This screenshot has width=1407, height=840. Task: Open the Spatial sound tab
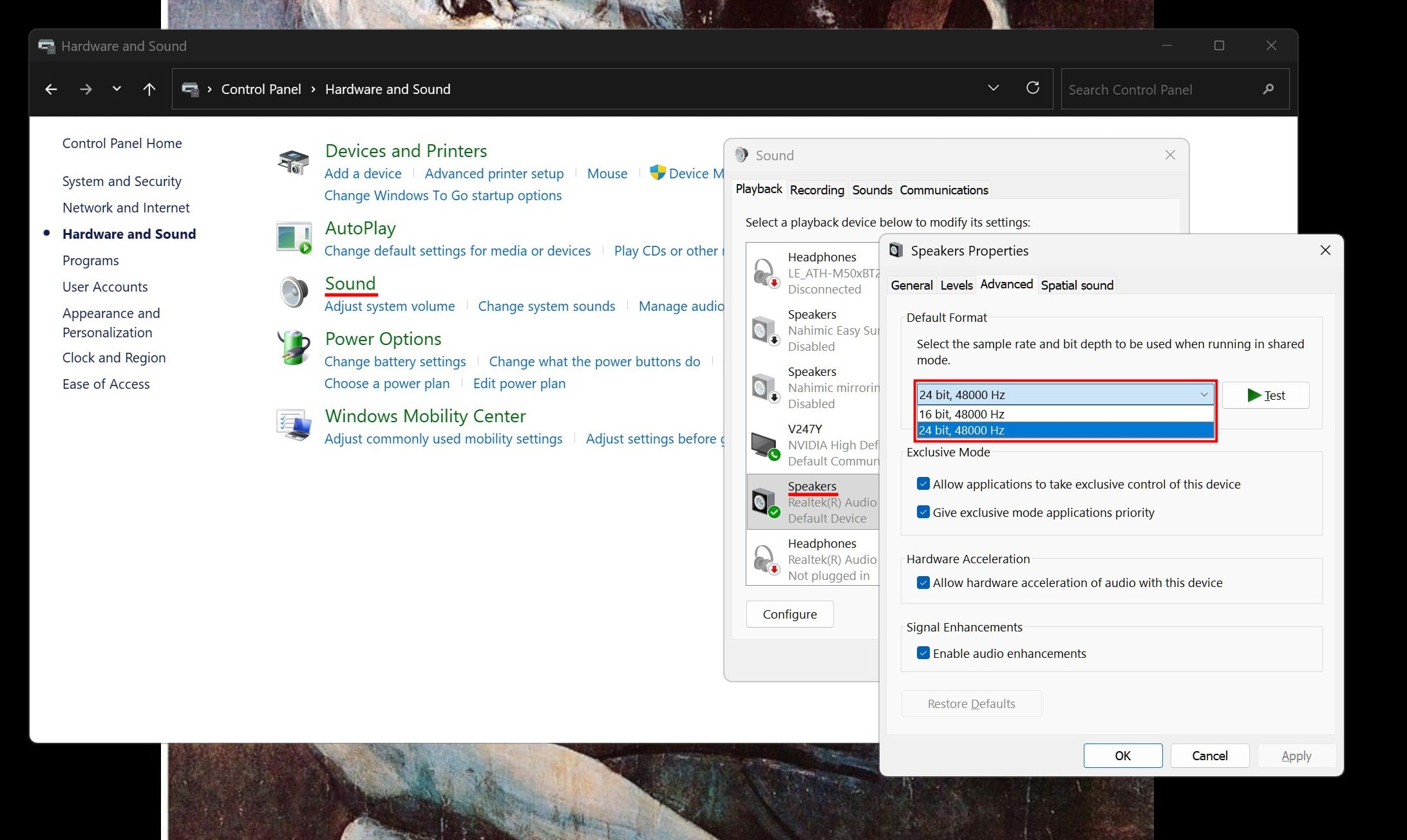1077,285
